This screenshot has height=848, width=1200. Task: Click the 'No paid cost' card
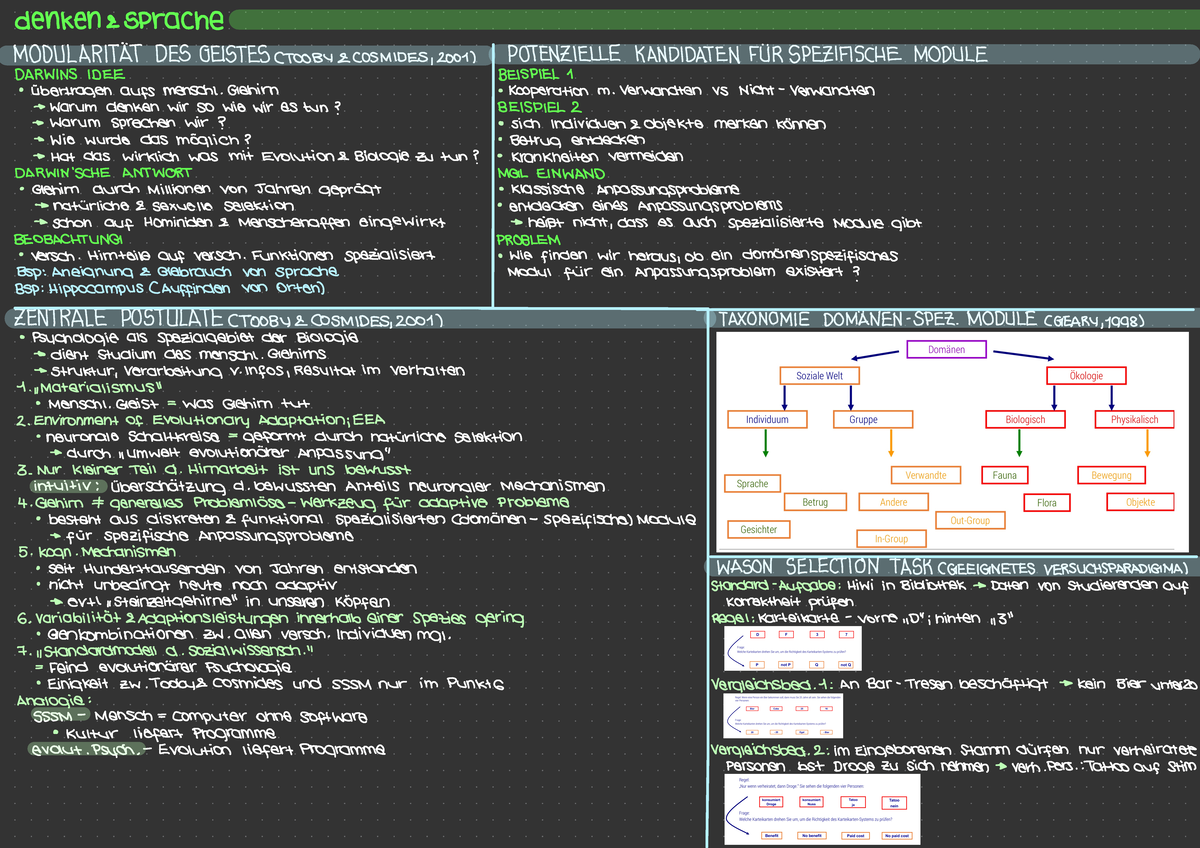[x=897, y=835]
